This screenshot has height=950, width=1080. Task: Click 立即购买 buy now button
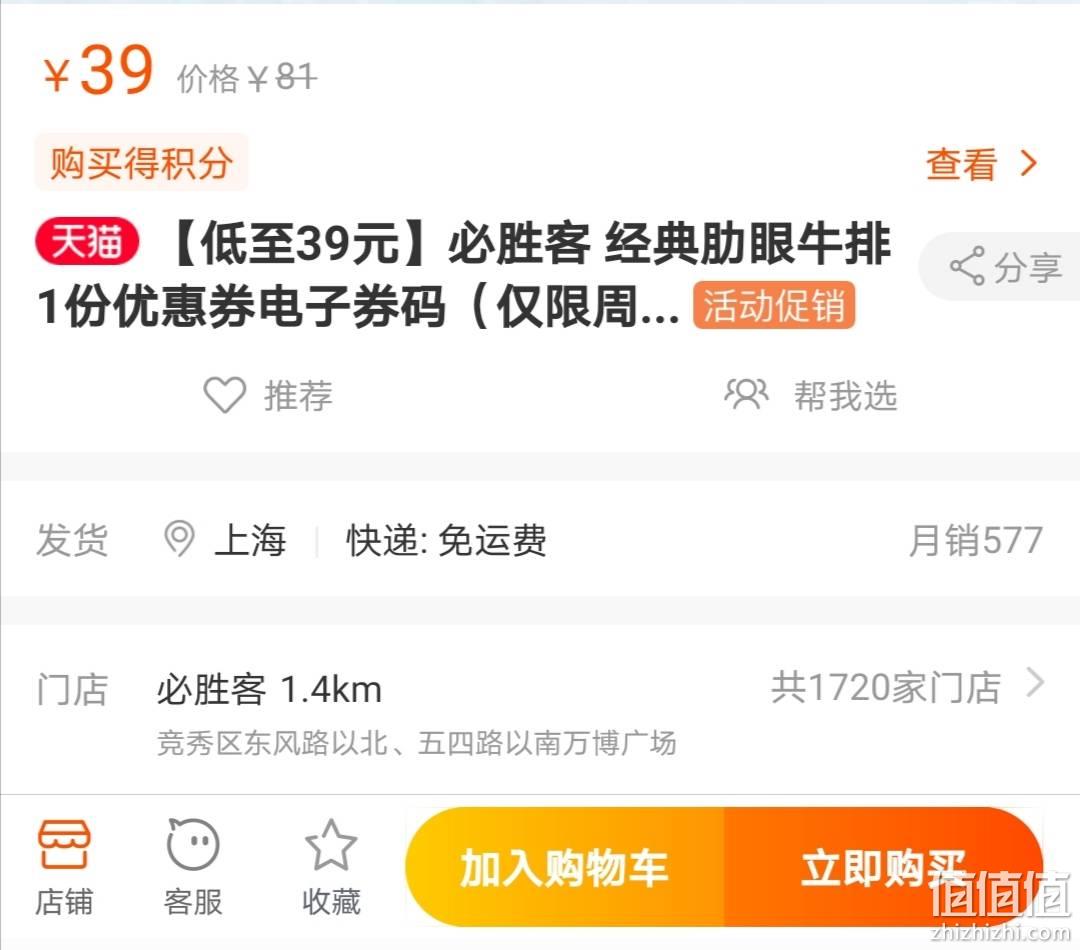(x=884, y=867)
